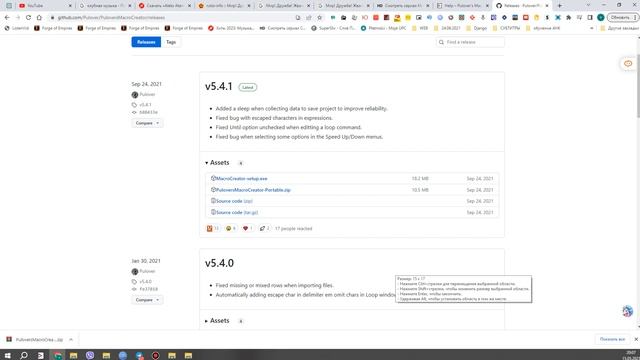Open v5.4.1 release title
The image size is (640, 360).
(219, 87)
